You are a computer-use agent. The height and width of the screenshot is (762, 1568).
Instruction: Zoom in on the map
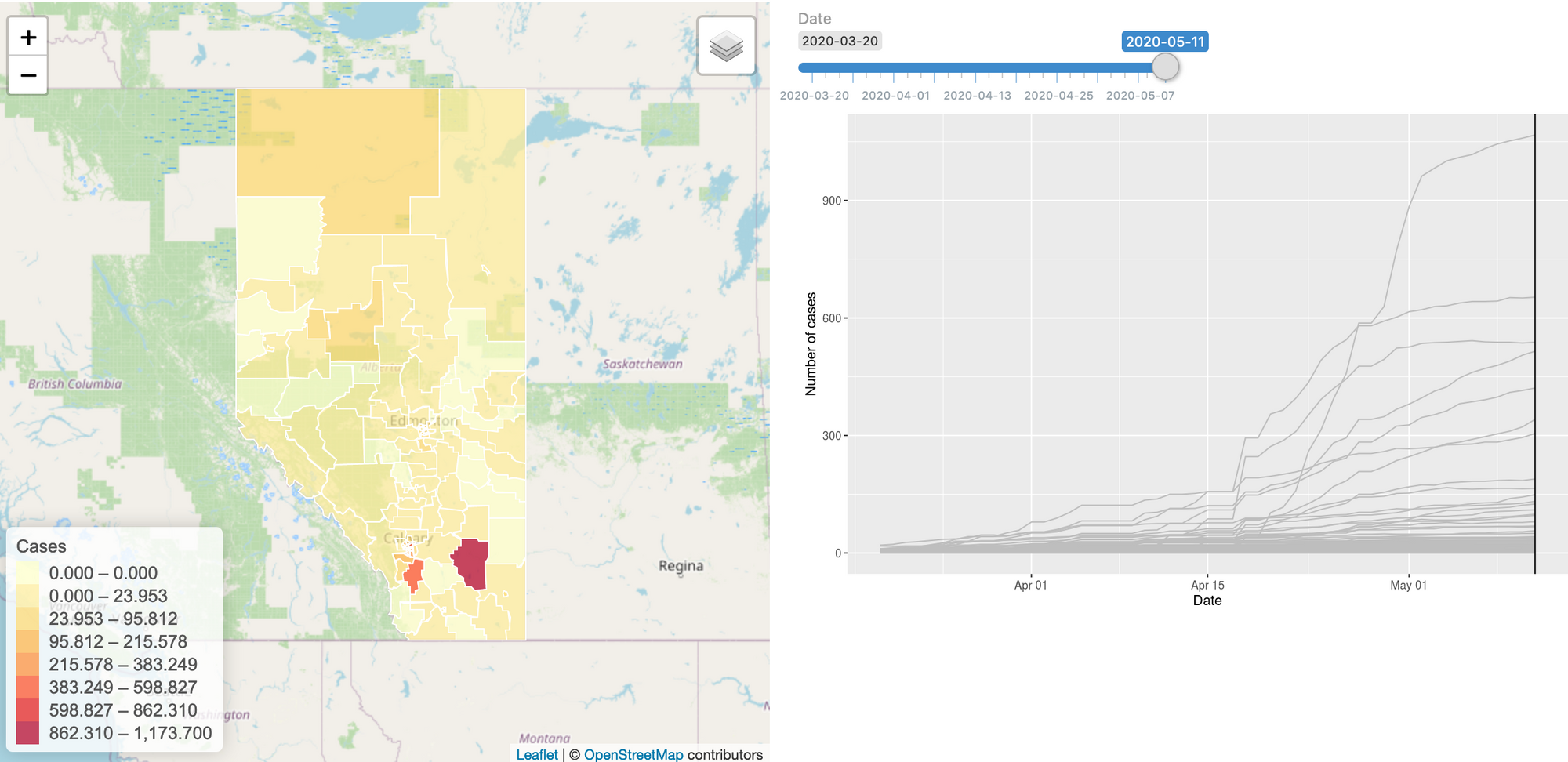coord(28,37)
